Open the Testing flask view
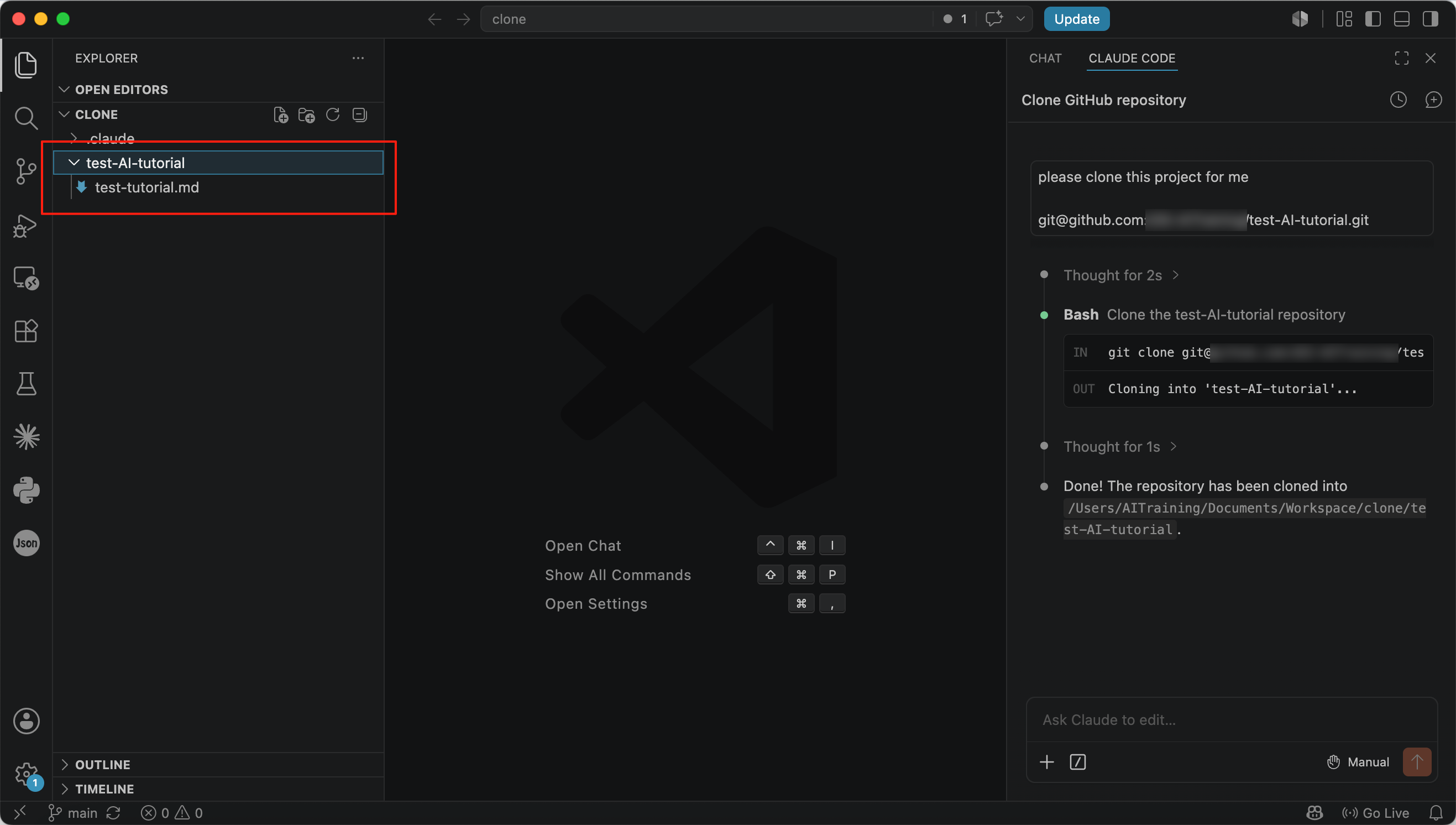Screen dimensions: 1456x825 (x=26, y=384)
